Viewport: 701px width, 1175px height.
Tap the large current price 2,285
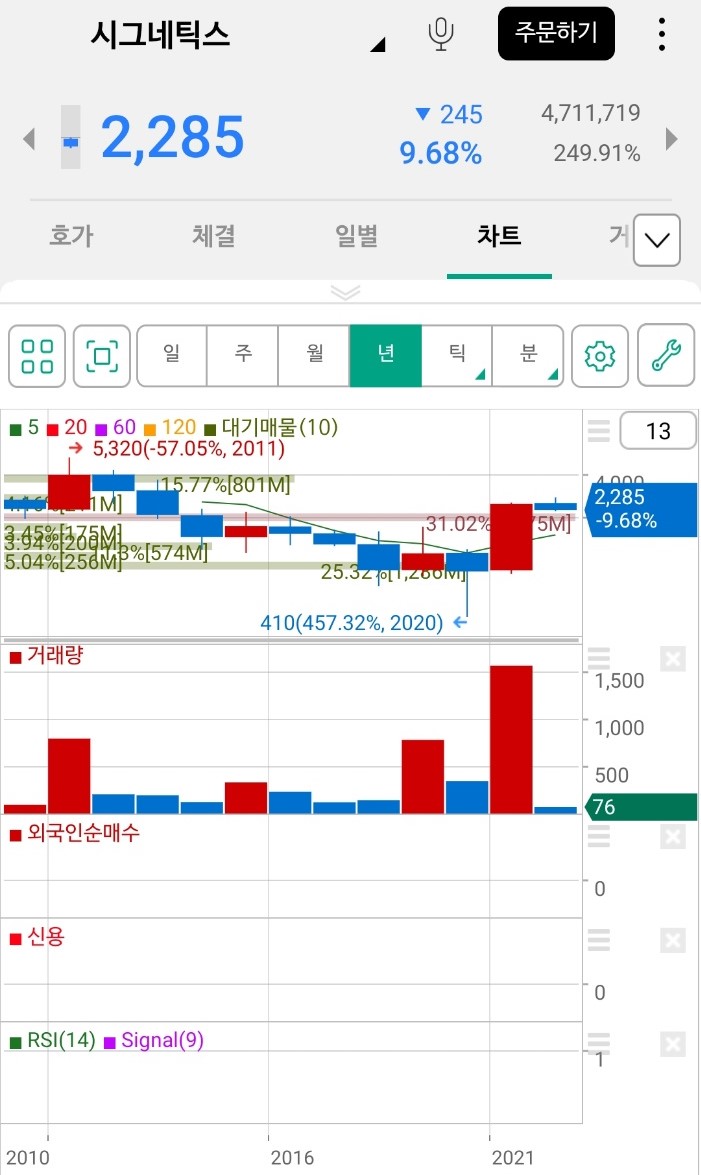click(x=173, y=138)
